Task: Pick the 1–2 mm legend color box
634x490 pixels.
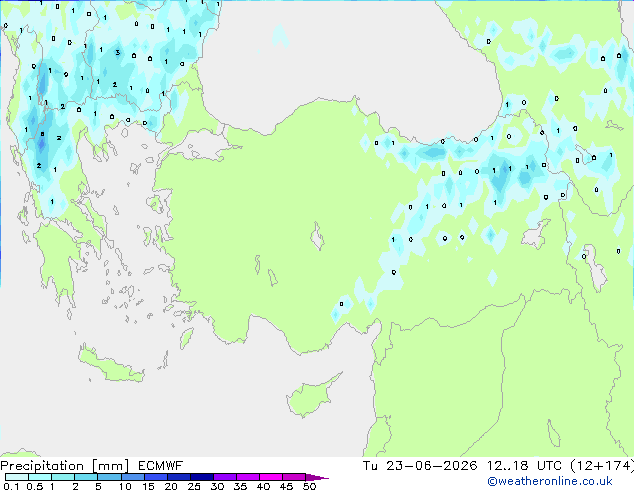Action: pos(63,477)
